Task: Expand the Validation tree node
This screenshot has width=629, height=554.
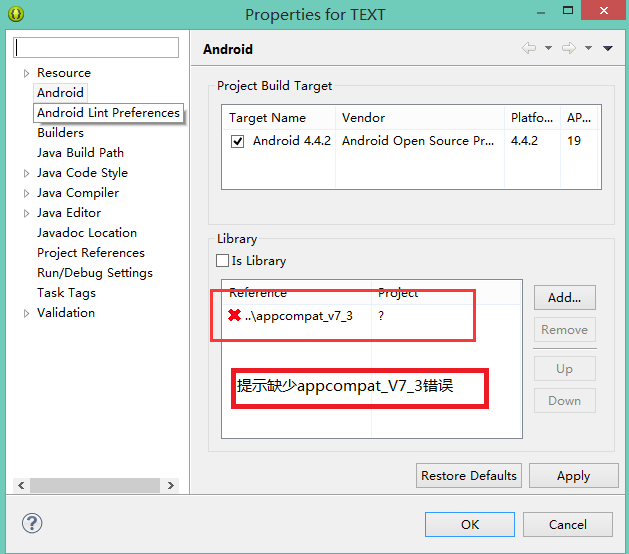Action: tap(26, 313)
